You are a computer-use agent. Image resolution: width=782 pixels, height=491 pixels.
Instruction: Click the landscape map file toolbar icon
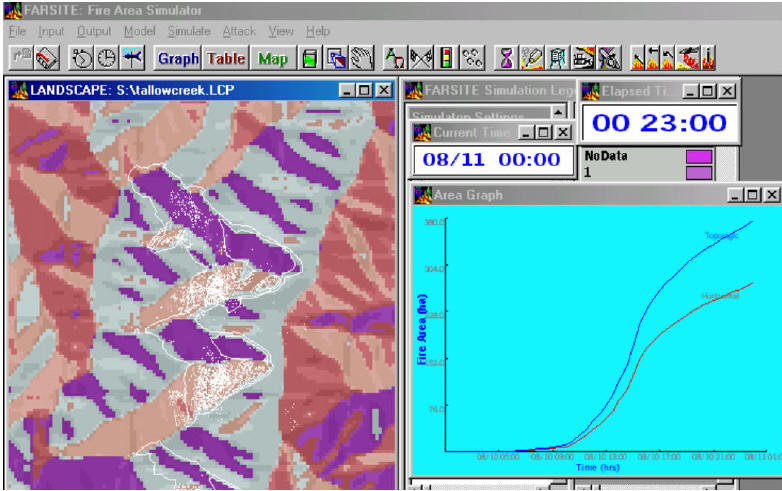click(47, 58)
